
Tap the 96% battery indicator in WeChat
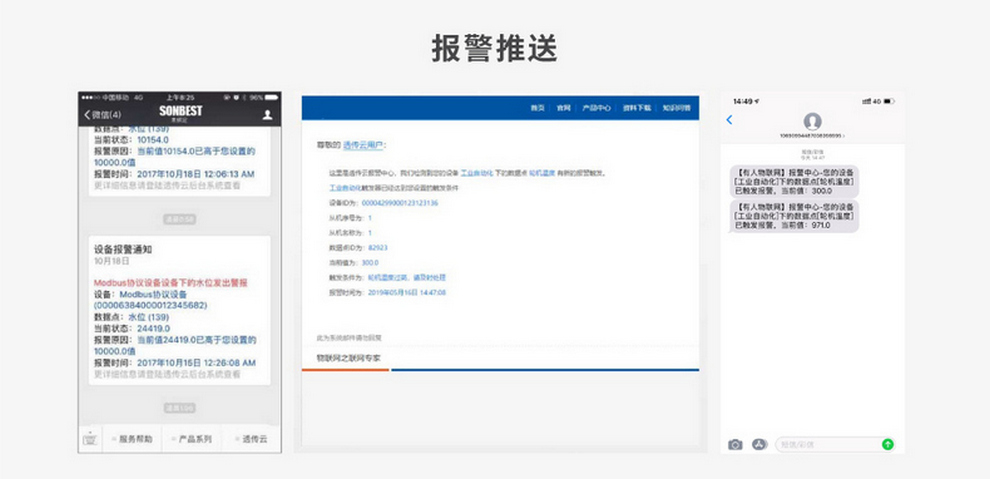click(x=264, y=98)
